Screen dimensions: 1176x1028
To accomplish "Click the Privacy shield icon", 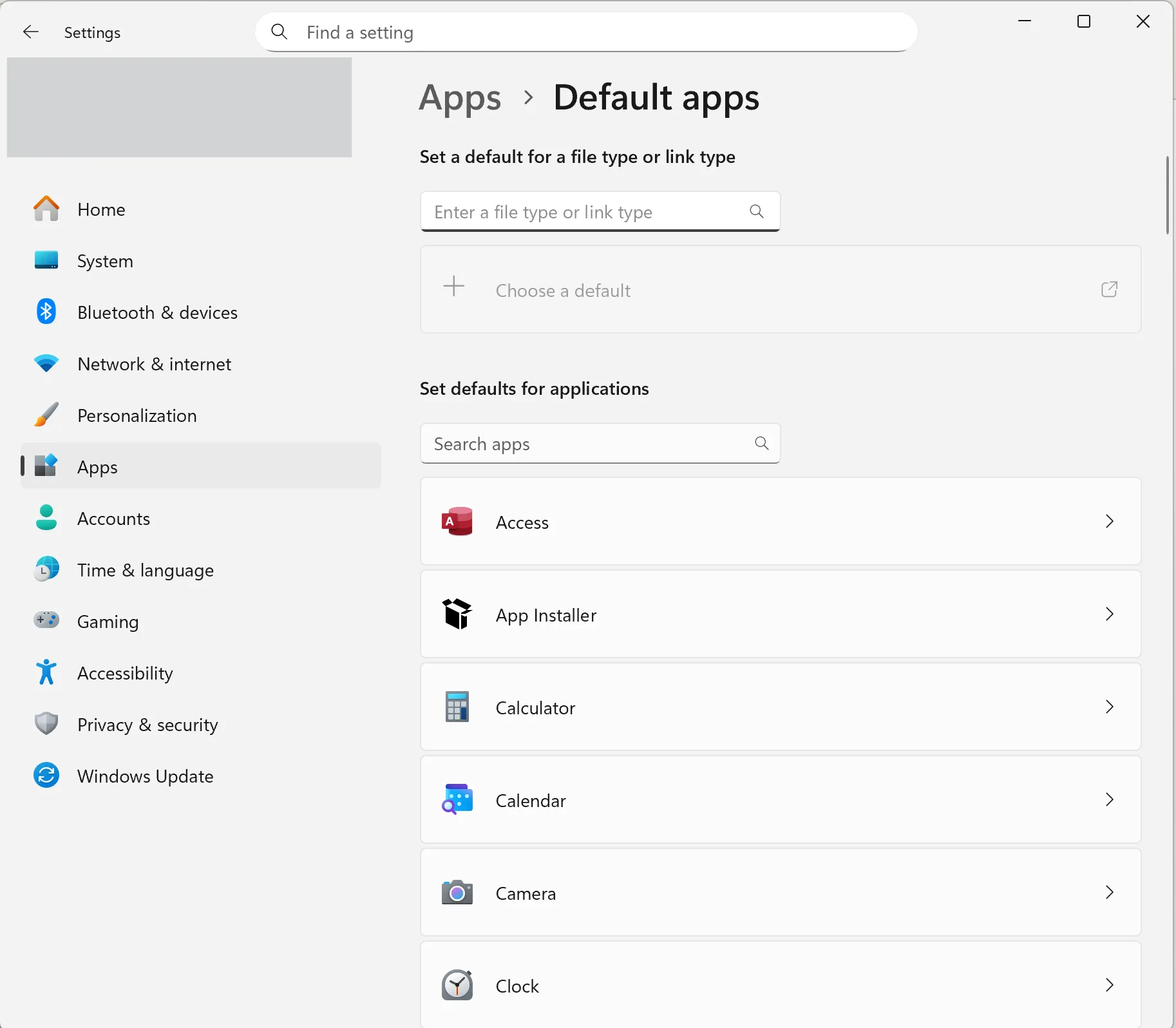I will click(46, 724).
